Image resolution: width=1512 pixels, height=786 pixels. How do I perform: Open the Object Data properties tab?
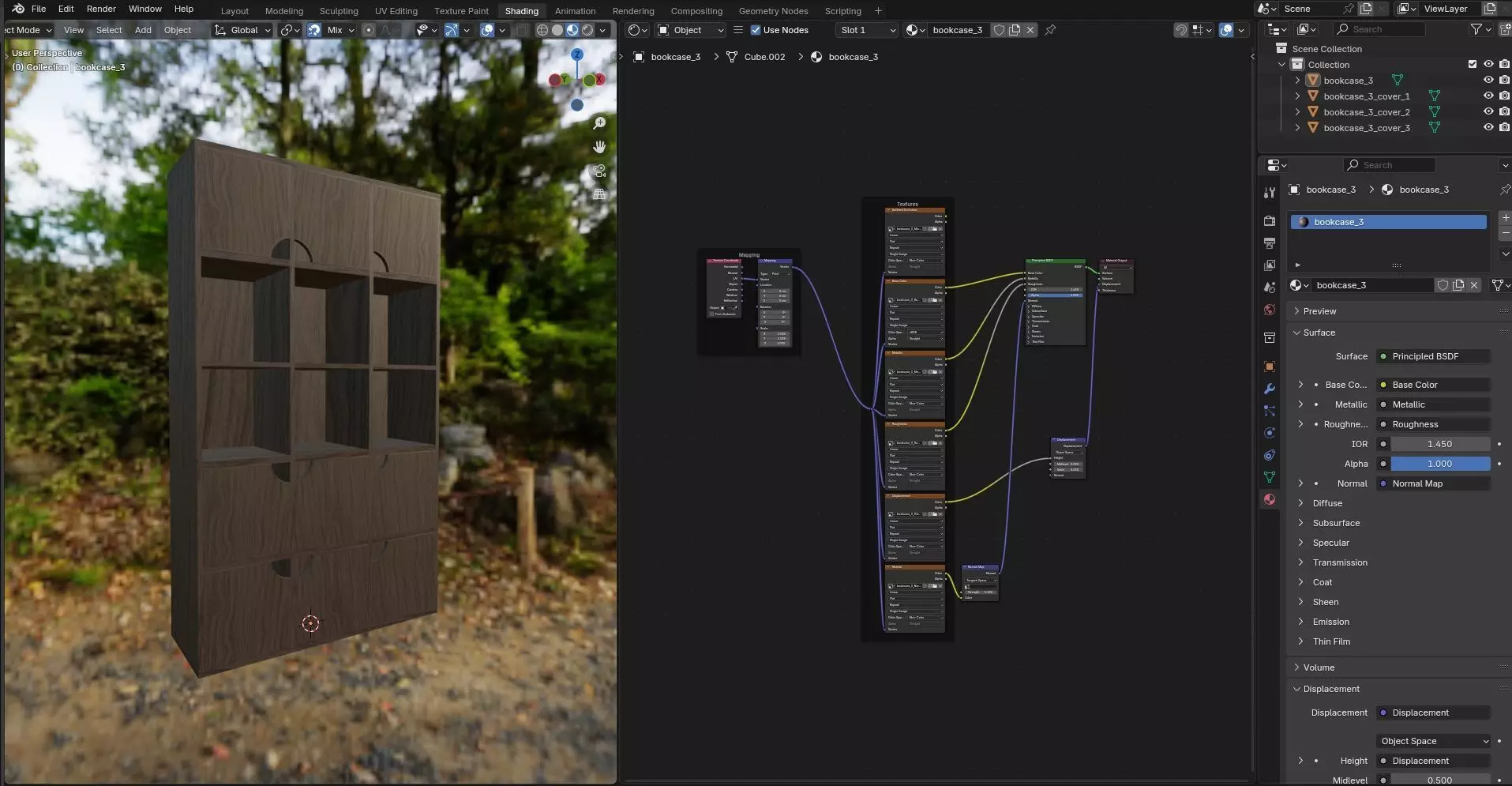[x=1270, y=477]
